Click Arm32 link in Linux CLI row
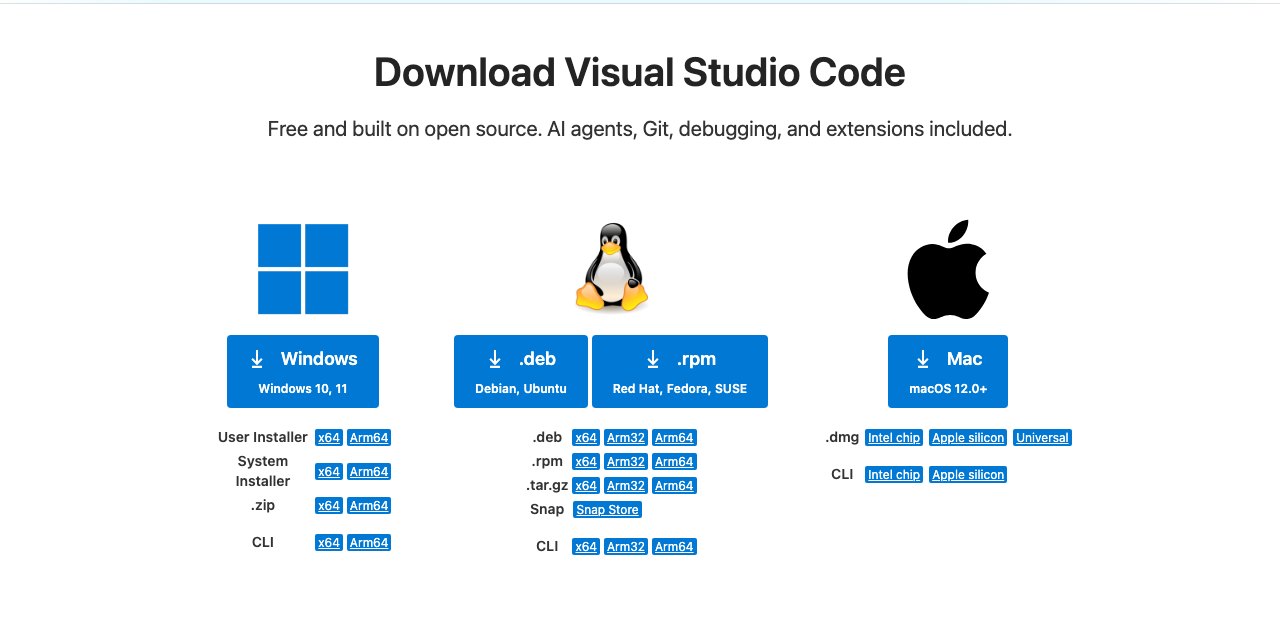 [626, 546]
